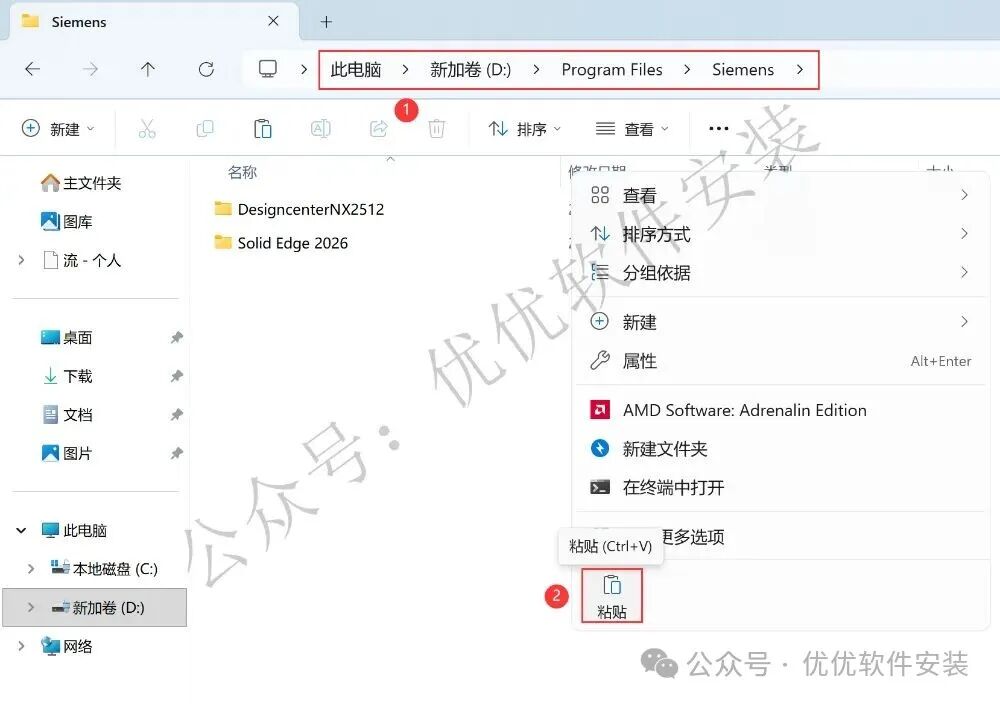The image size is (1000, 704).
Task: Click 粘贴 button in context menu
Action: [612, 596]
